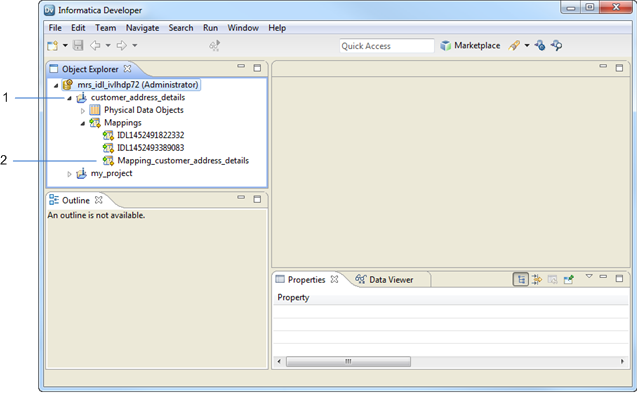
Task: Open the Help menu
Action: tap(277, 28)
